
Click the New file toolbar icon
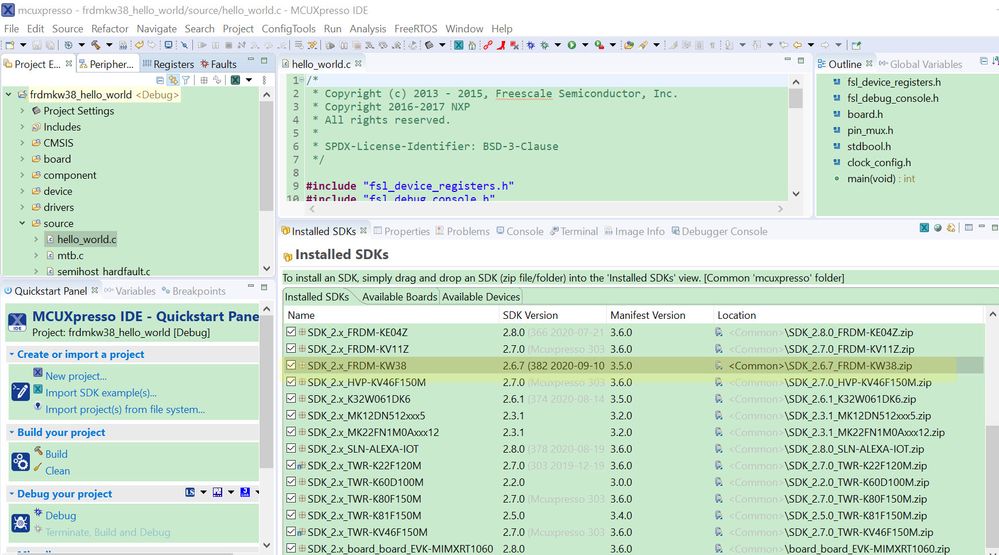click(10, 45)
